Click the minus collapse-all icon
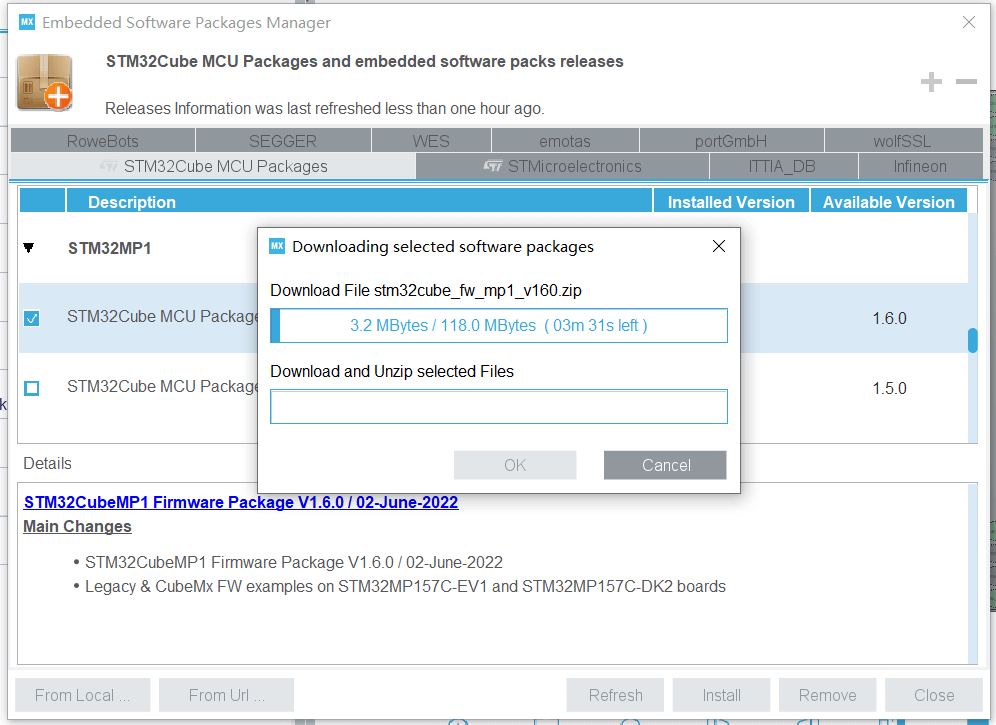The width and height of the screenshot is (996, 725). click(x=966, y=81)
